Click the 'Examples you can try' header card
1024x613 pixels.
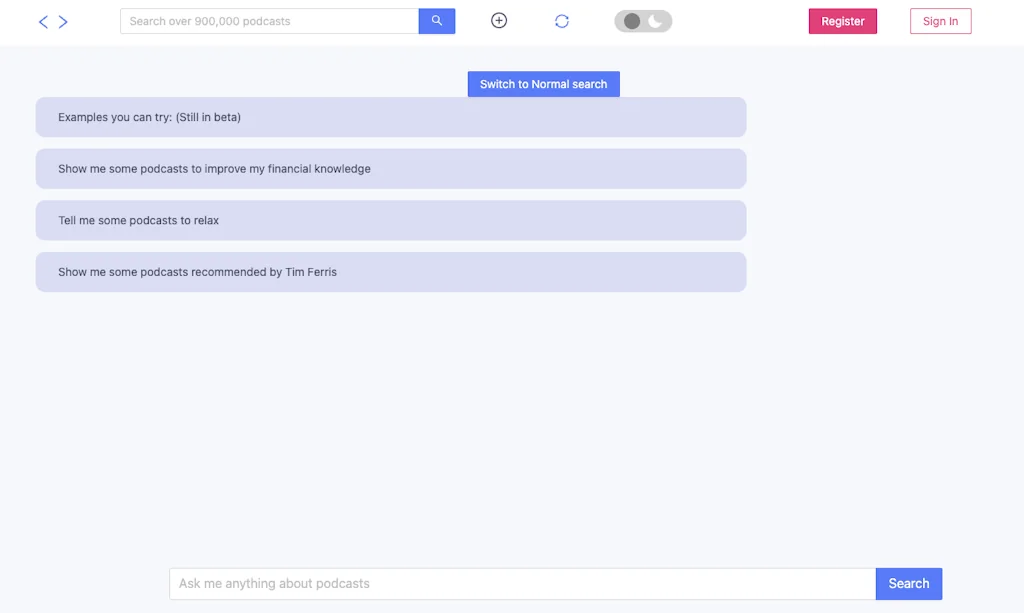coord(390,117)
